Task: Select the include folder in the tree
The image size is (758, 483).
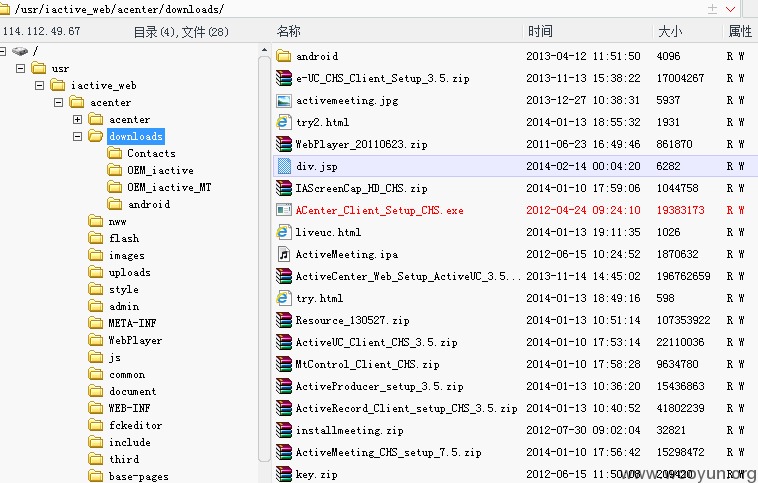Action: tap(130, 442)
